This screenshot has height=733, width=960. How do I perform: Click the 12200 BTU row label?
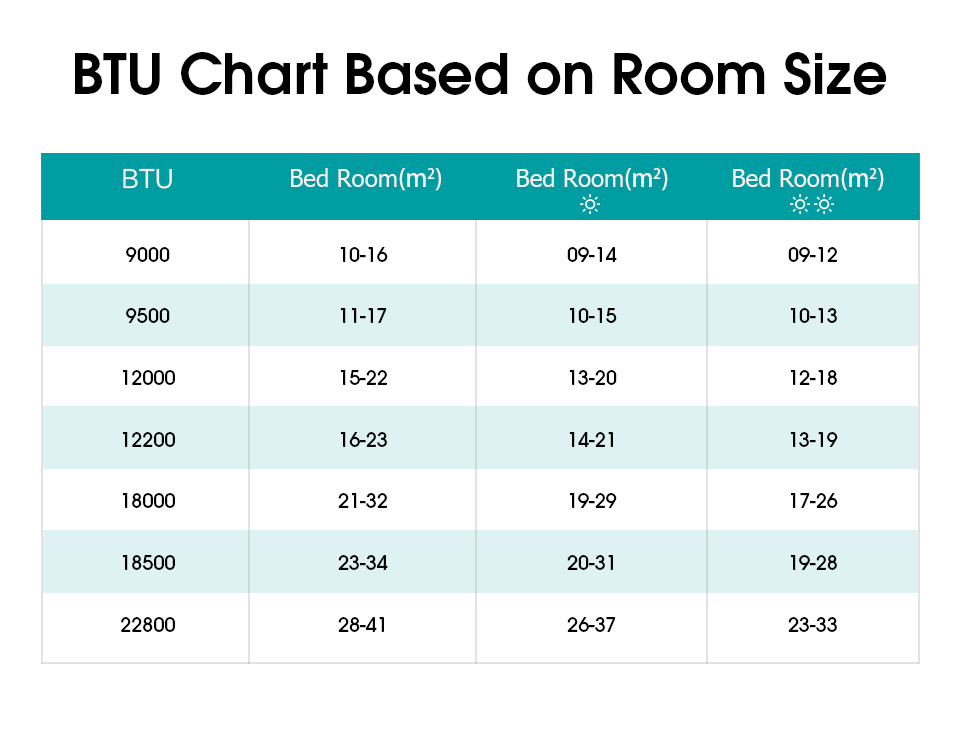coord(148,440)
